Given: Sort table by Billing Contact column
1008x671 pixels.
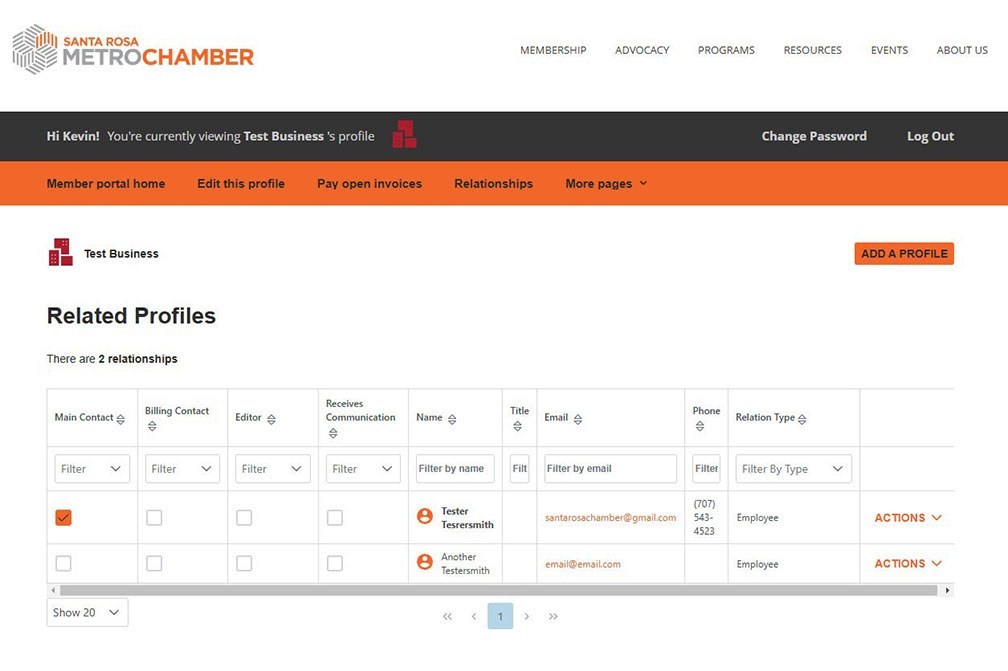Looking at the screenshot, I should point(152,426).
